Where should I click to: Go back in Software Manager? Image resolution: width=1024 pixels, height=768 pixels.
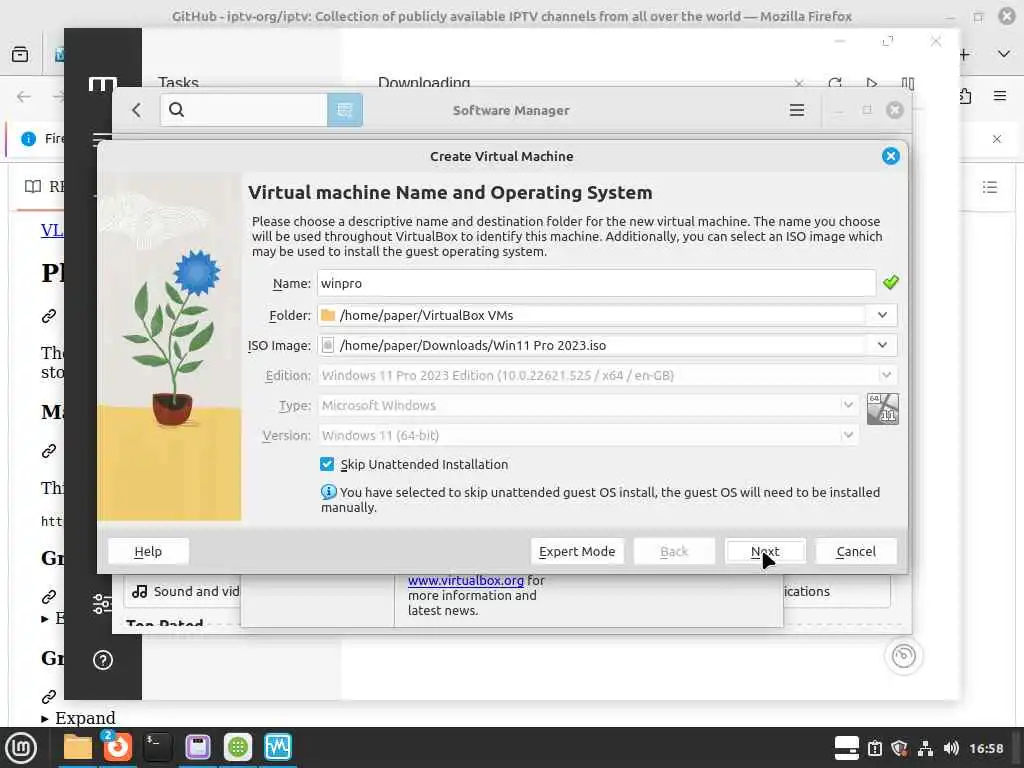tap(136, 110)
